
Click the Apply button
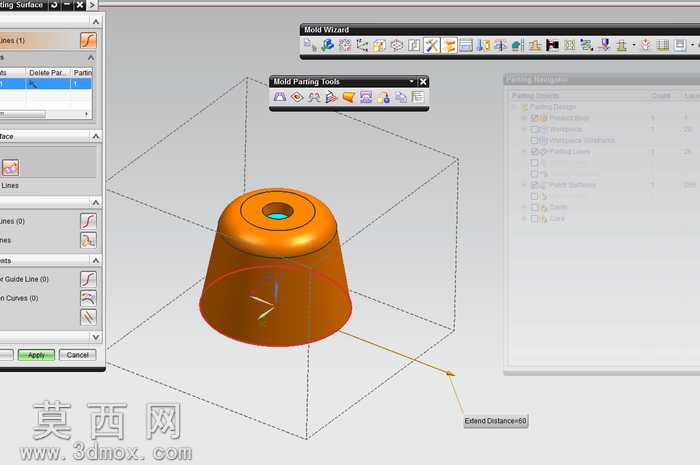point(36,355)
